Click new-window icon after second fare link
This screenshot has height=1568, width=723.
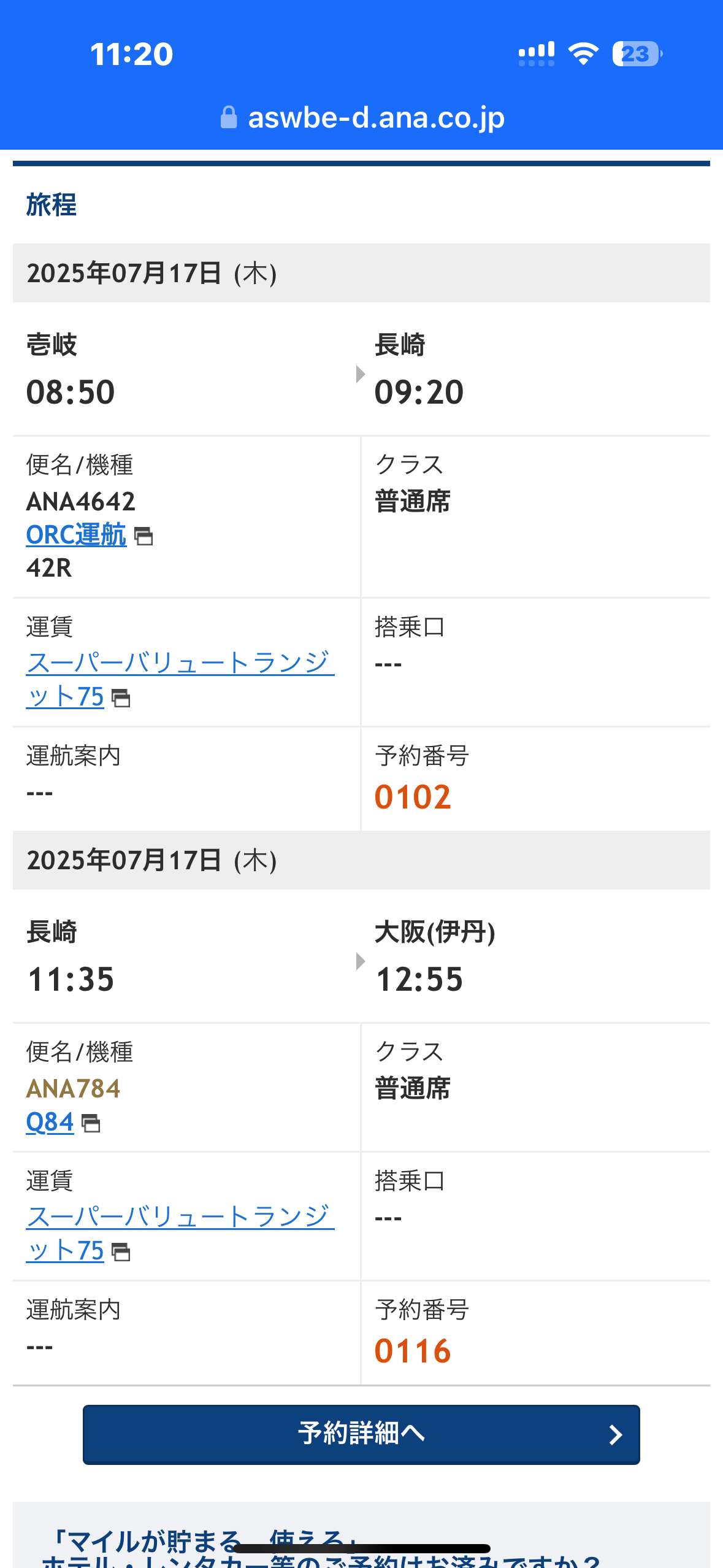[x=121, y=1252]
